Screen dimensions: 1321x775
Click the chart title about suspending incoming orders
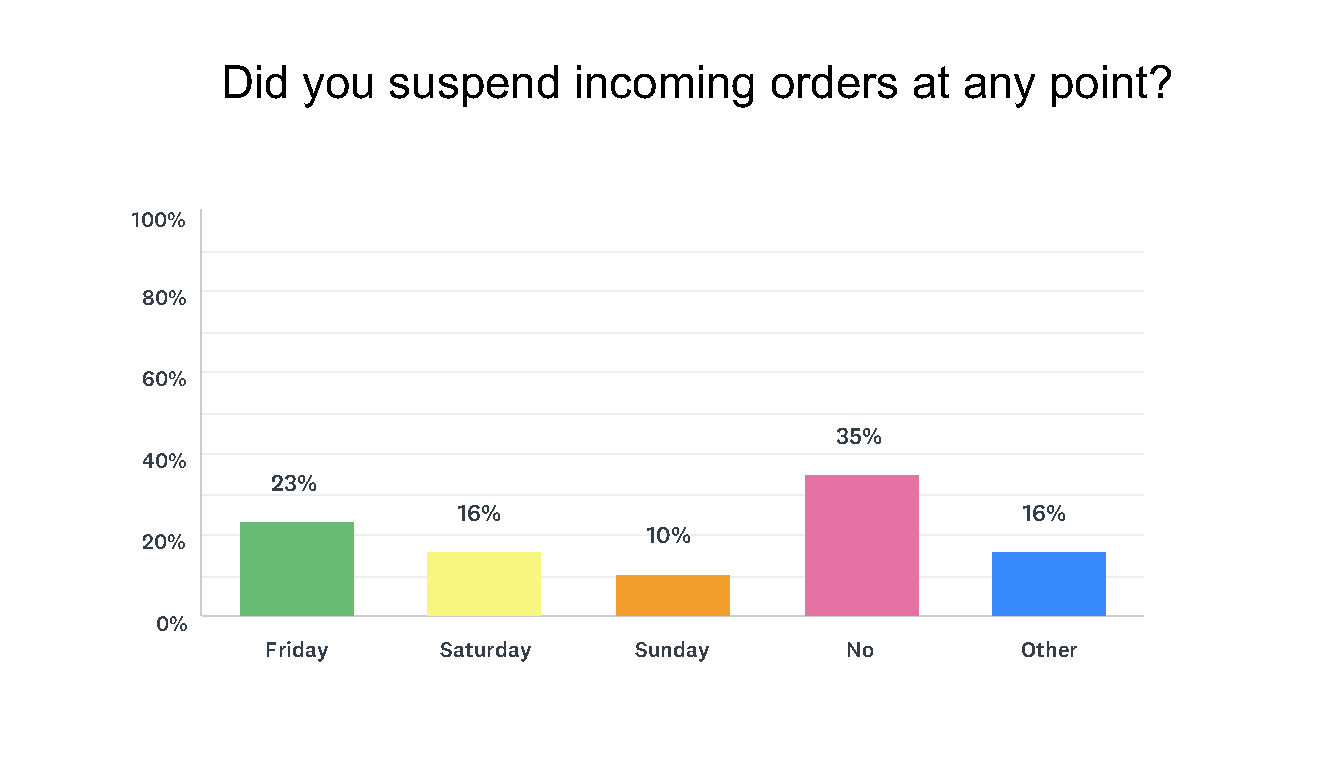(696, 83)
